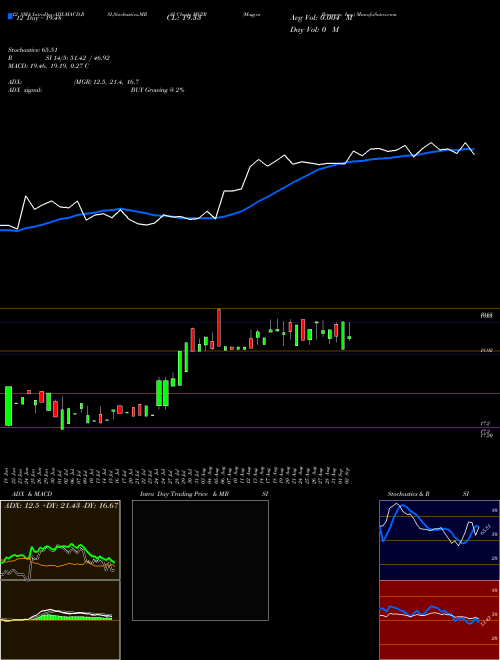Open the red RSI mini chart
This screenshot has width=500, height=660.
[439, 620]
